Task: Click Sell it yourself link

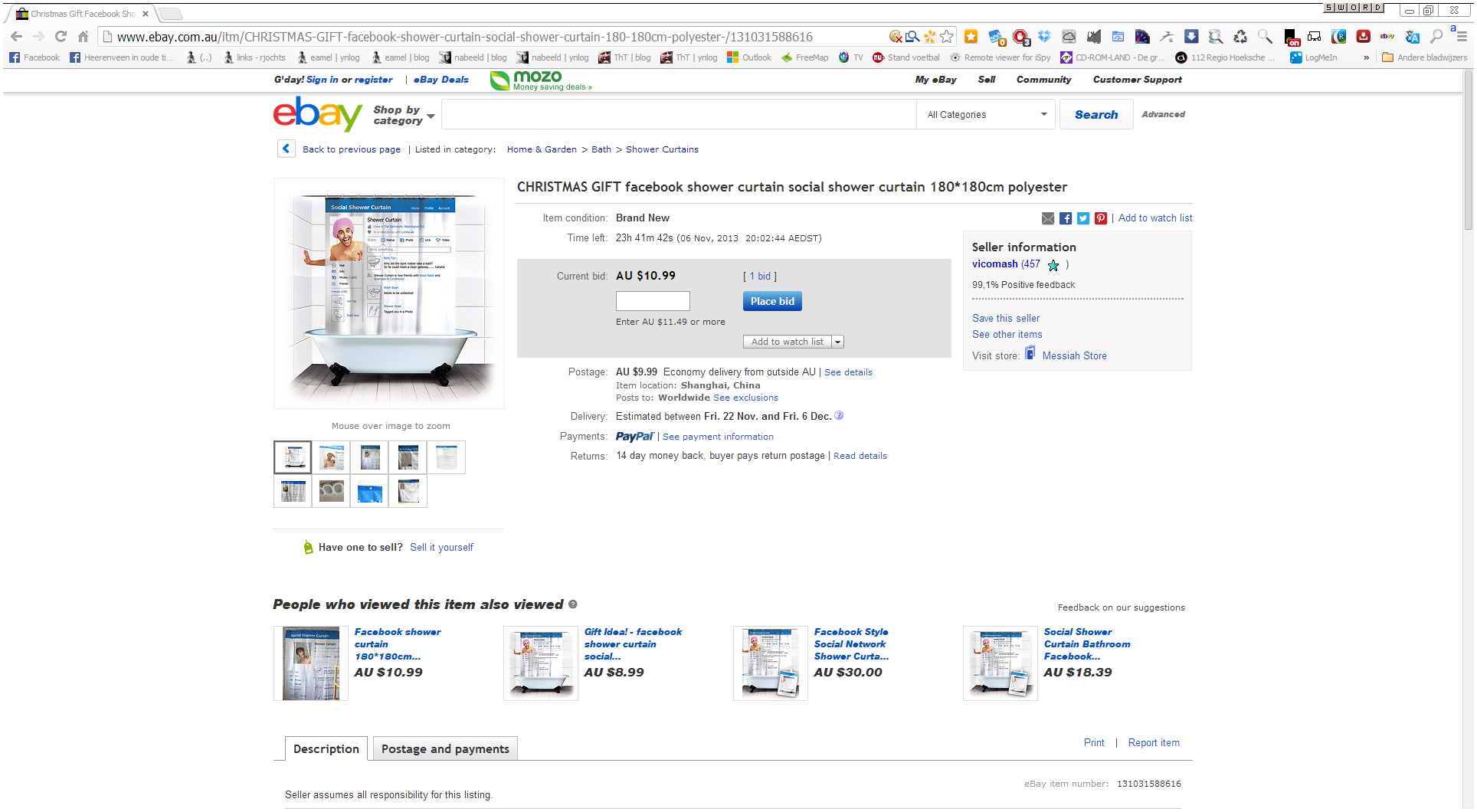Action: point(441,548)
